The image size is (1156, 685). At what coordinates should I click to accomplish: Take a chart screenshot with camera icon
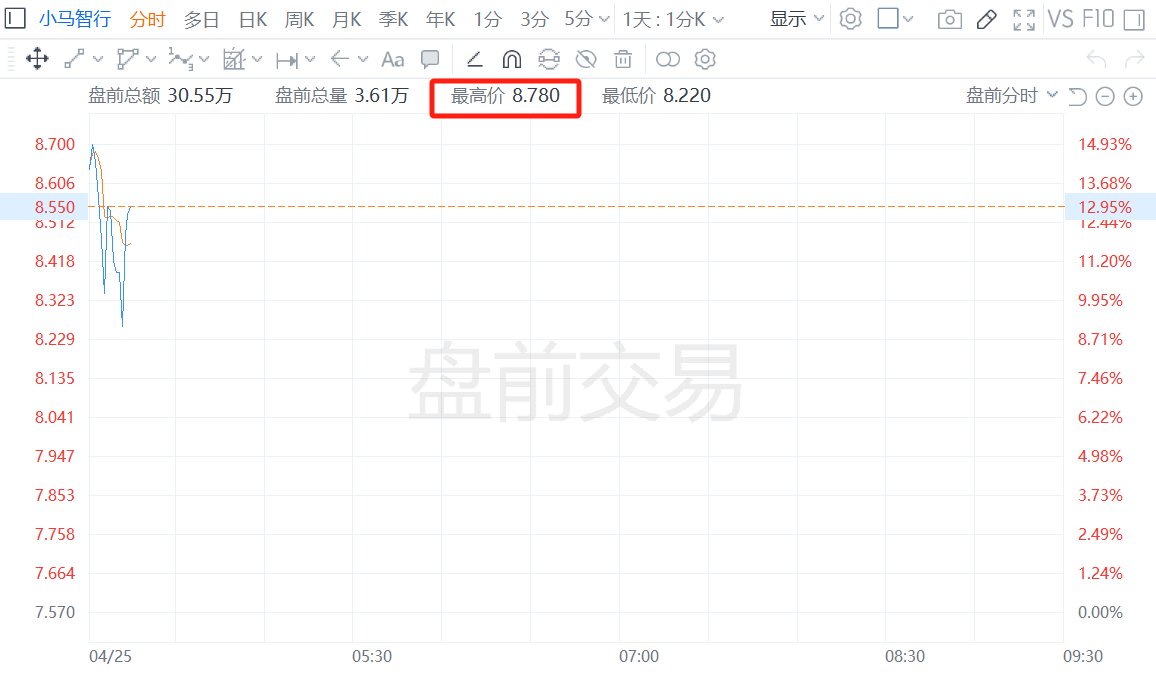pyautogui.click(x=950, y=19)
